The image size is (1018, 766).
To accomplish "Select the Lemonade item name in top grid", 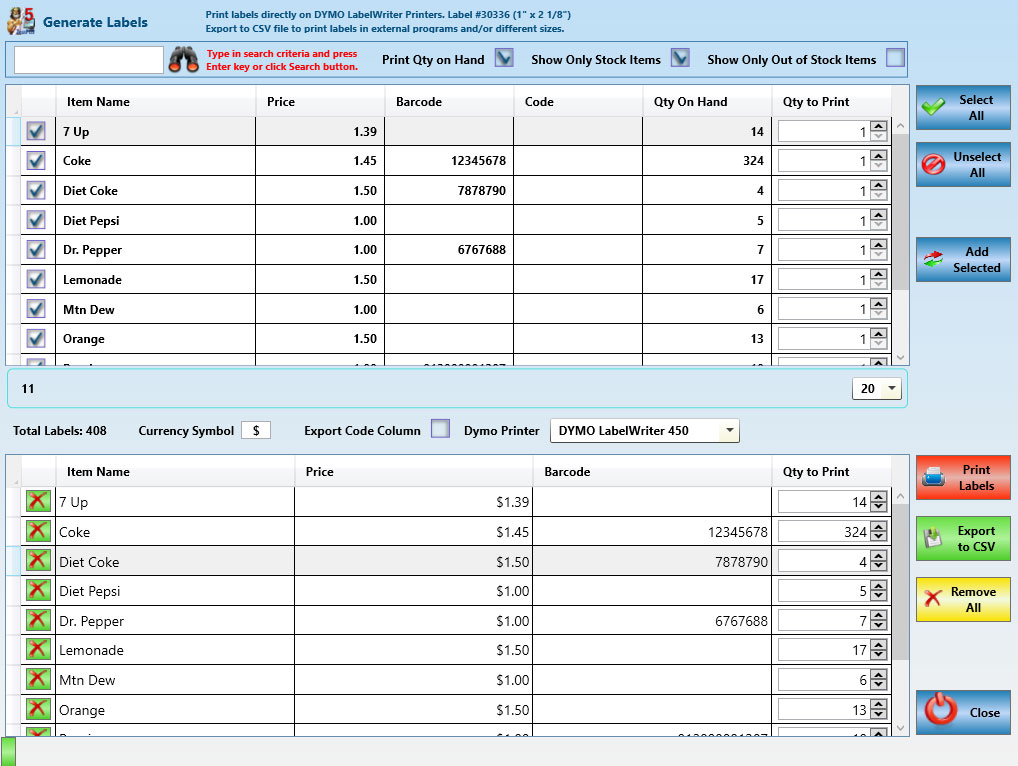I will pos(92,280).
